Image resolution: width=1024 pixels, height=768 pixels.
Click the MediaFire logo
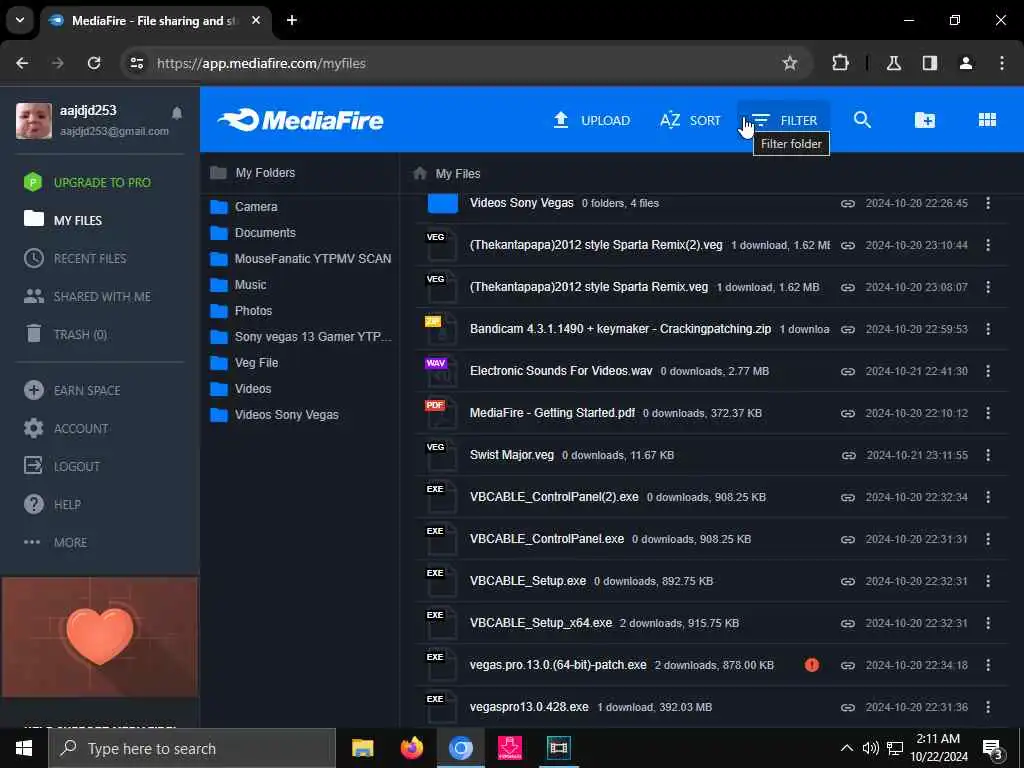301,120
